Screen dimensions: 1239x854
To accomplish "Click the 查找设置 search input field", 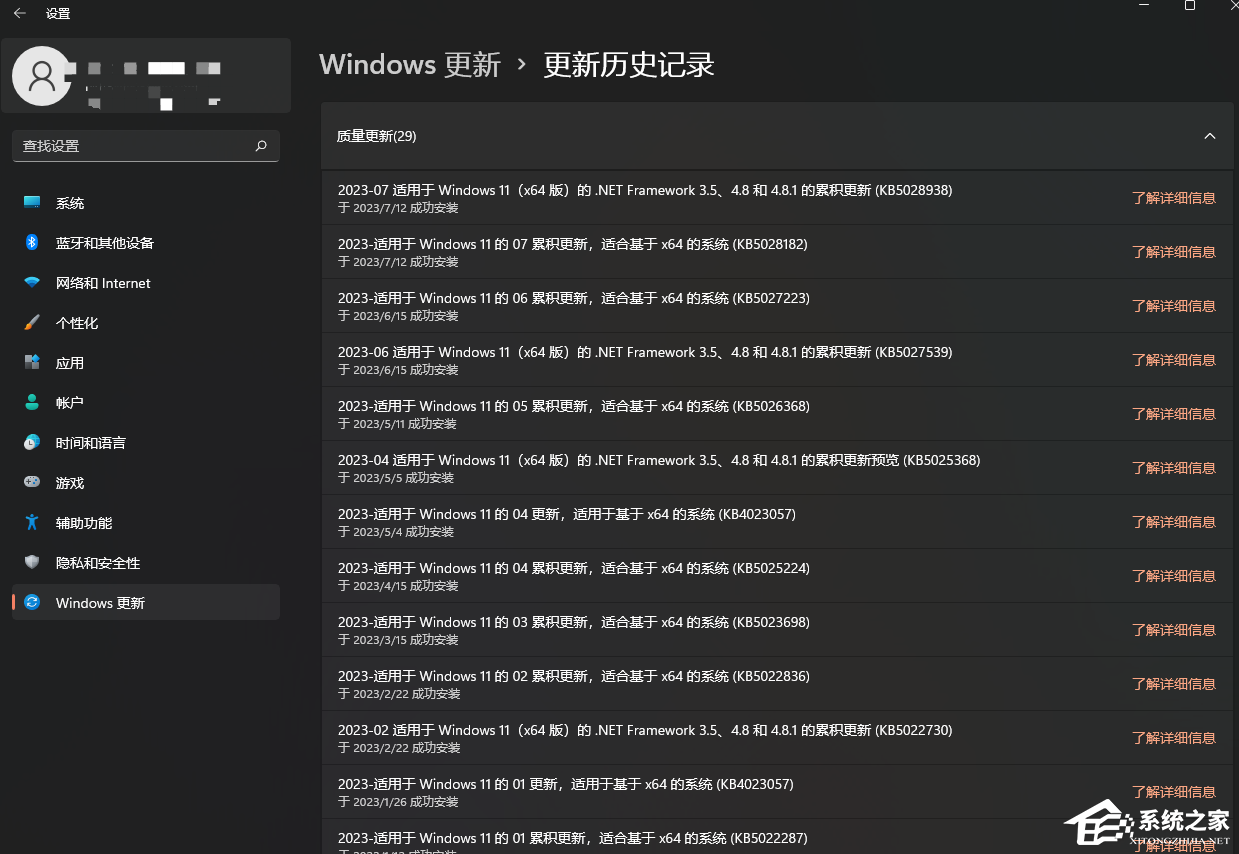I will [x=130, y=146].
